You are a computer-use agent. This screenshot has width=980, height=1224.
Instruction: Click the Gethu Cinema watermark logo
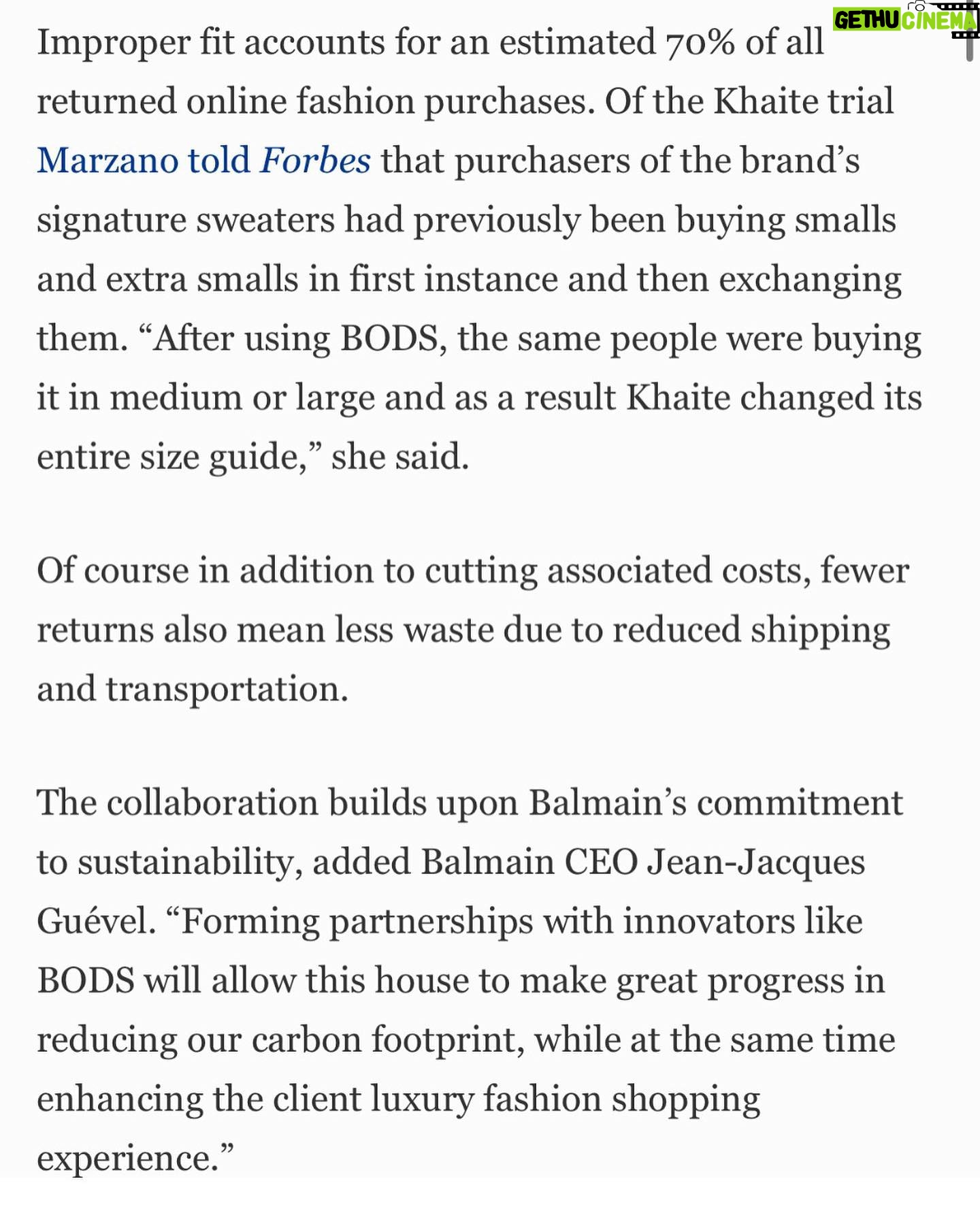click(x=906, y=20)
